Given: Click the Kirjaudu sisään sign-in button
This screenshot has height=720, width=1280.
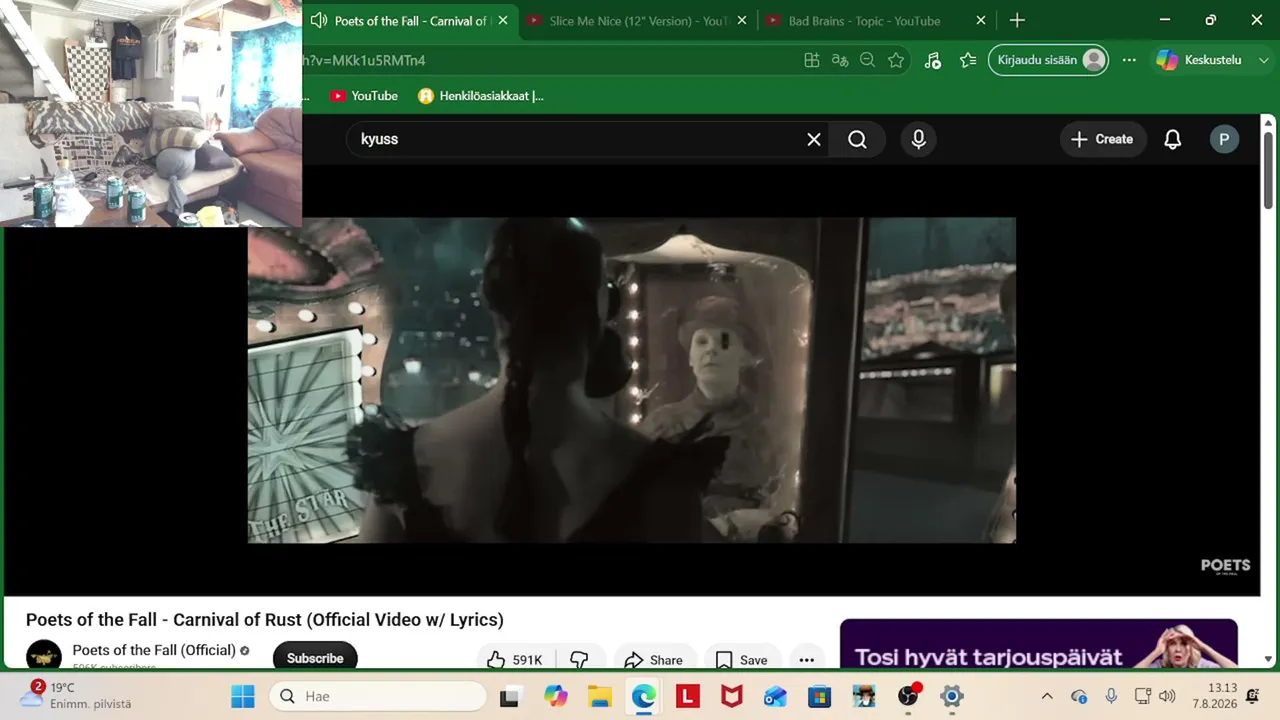Looking at the screenshot, I should pos(1048,60).
